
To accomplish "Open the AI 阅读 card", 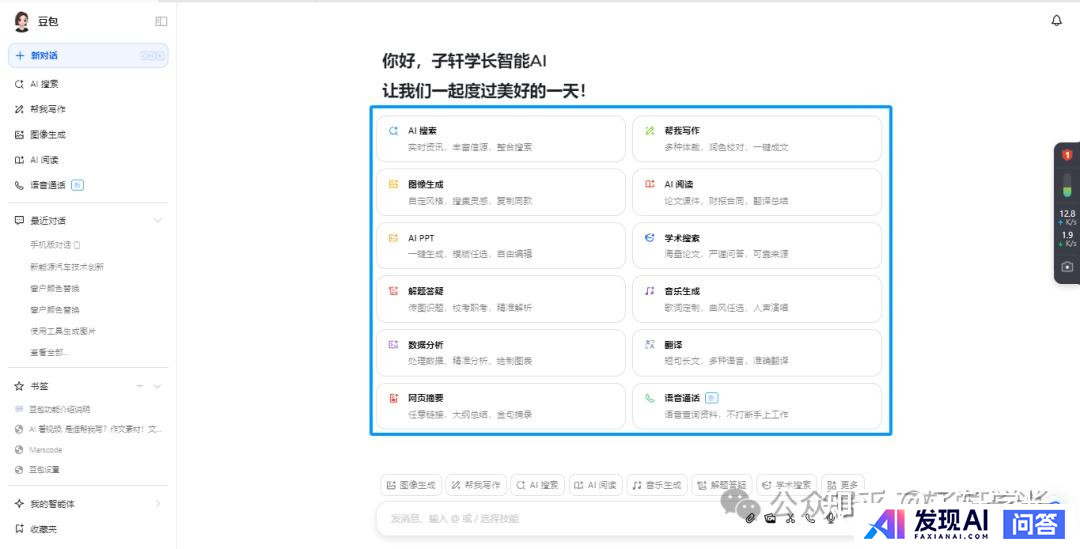I will pyautogui.click(x=757, y=192).
